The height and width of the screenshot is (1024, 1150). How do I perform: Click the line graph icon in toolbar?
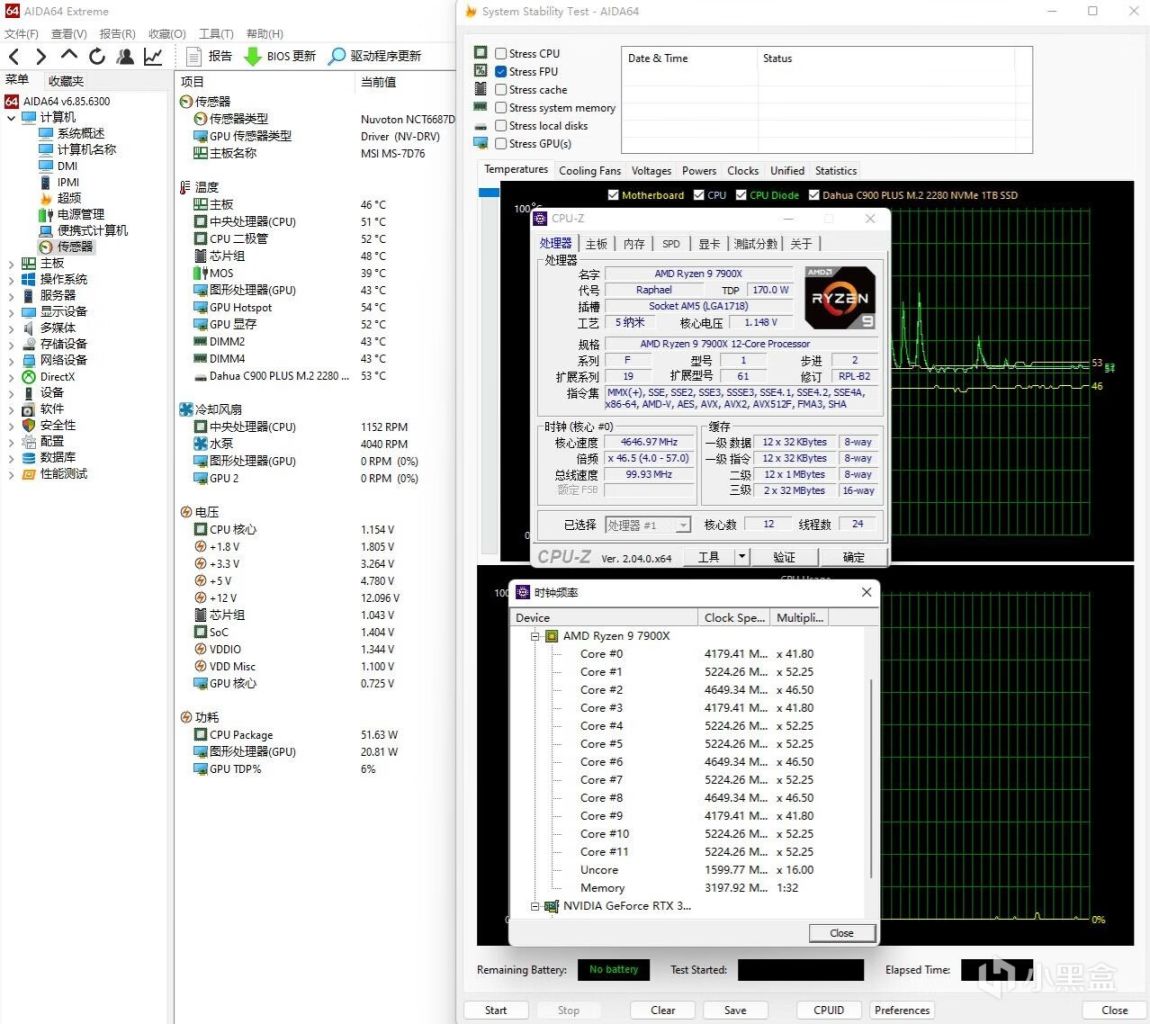tap(153, 57)
